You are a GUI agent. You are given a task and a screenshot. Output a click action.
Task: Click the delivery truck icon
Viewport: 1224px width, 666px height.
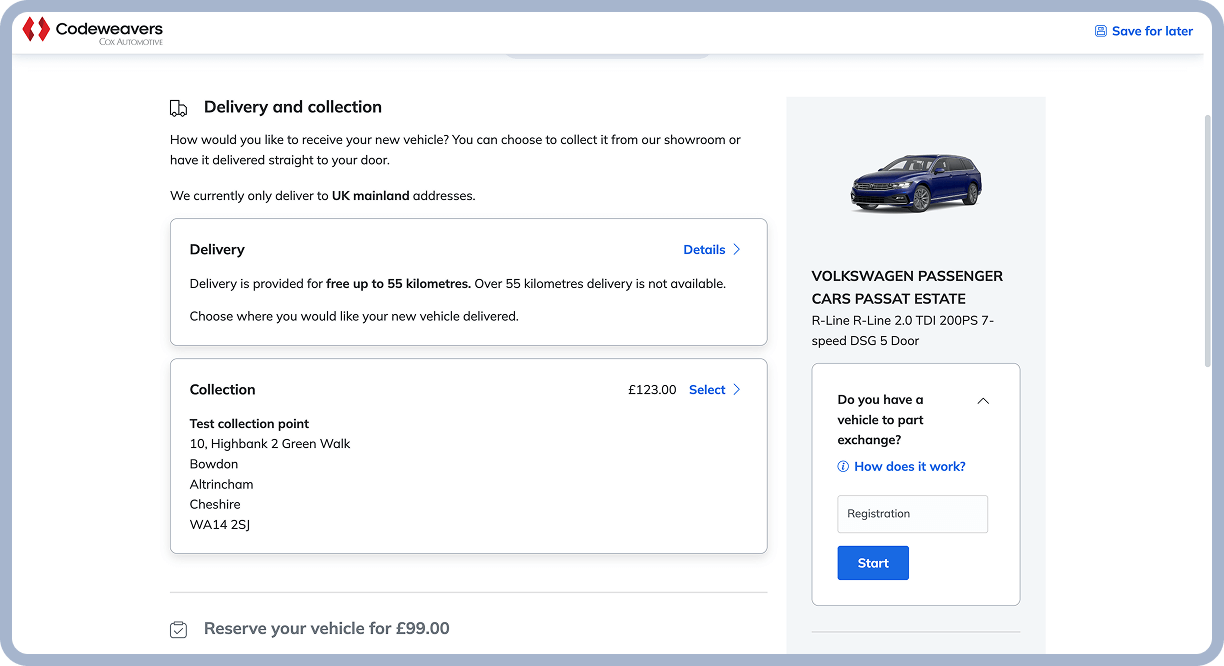[x=179, y=108]
